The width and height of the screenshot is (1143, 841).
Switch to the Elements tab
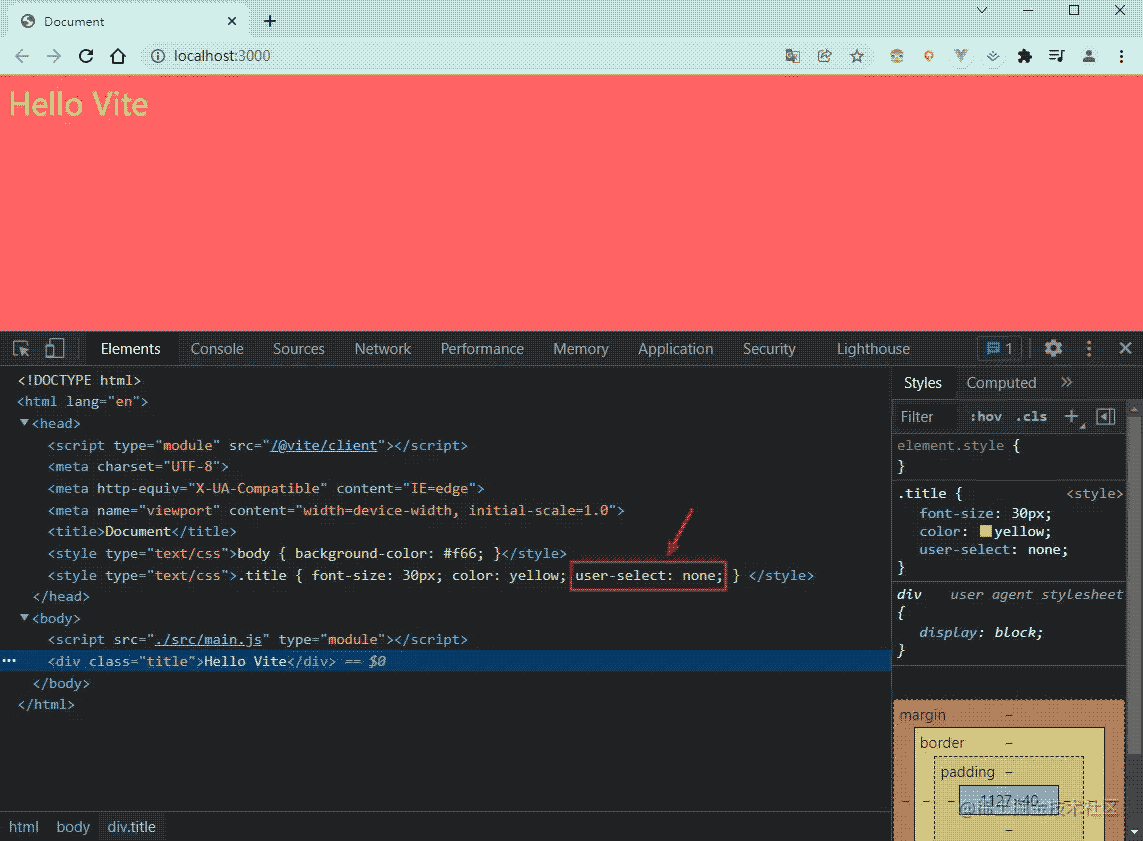click(130, 349)
